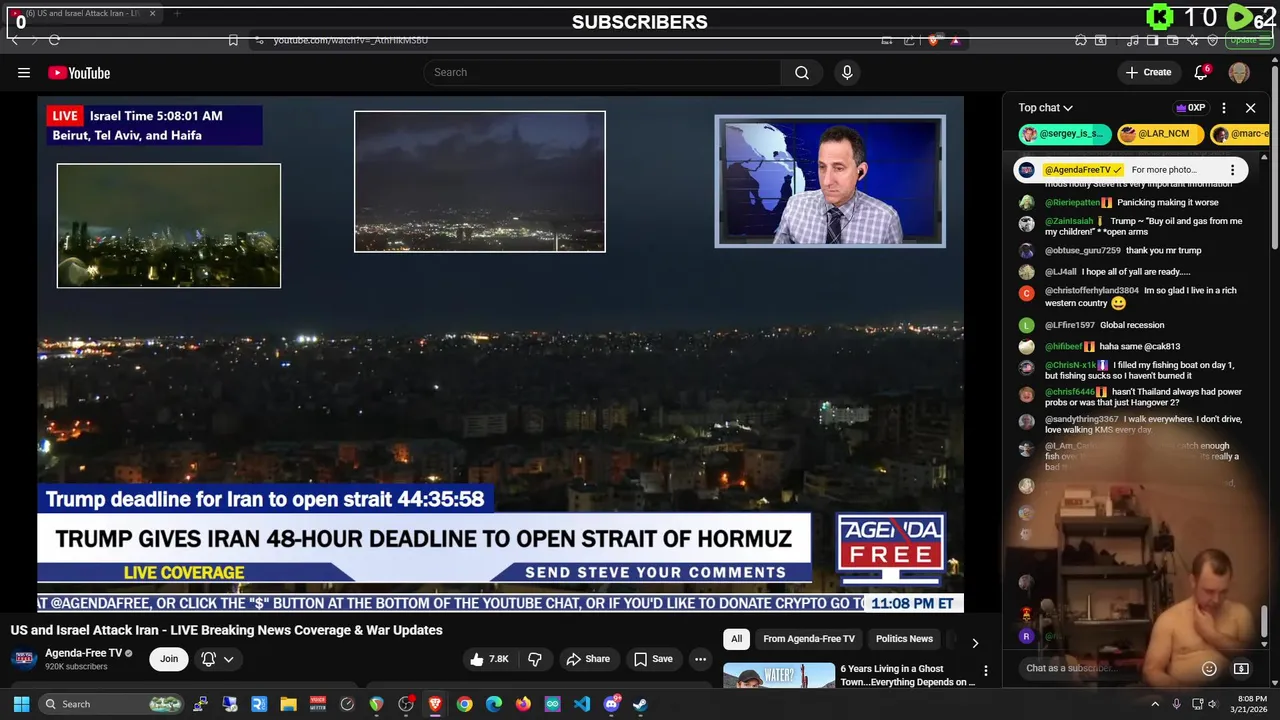Select the From Agenda-Free TV chip
1280x720 pixels.
point(809,639)
